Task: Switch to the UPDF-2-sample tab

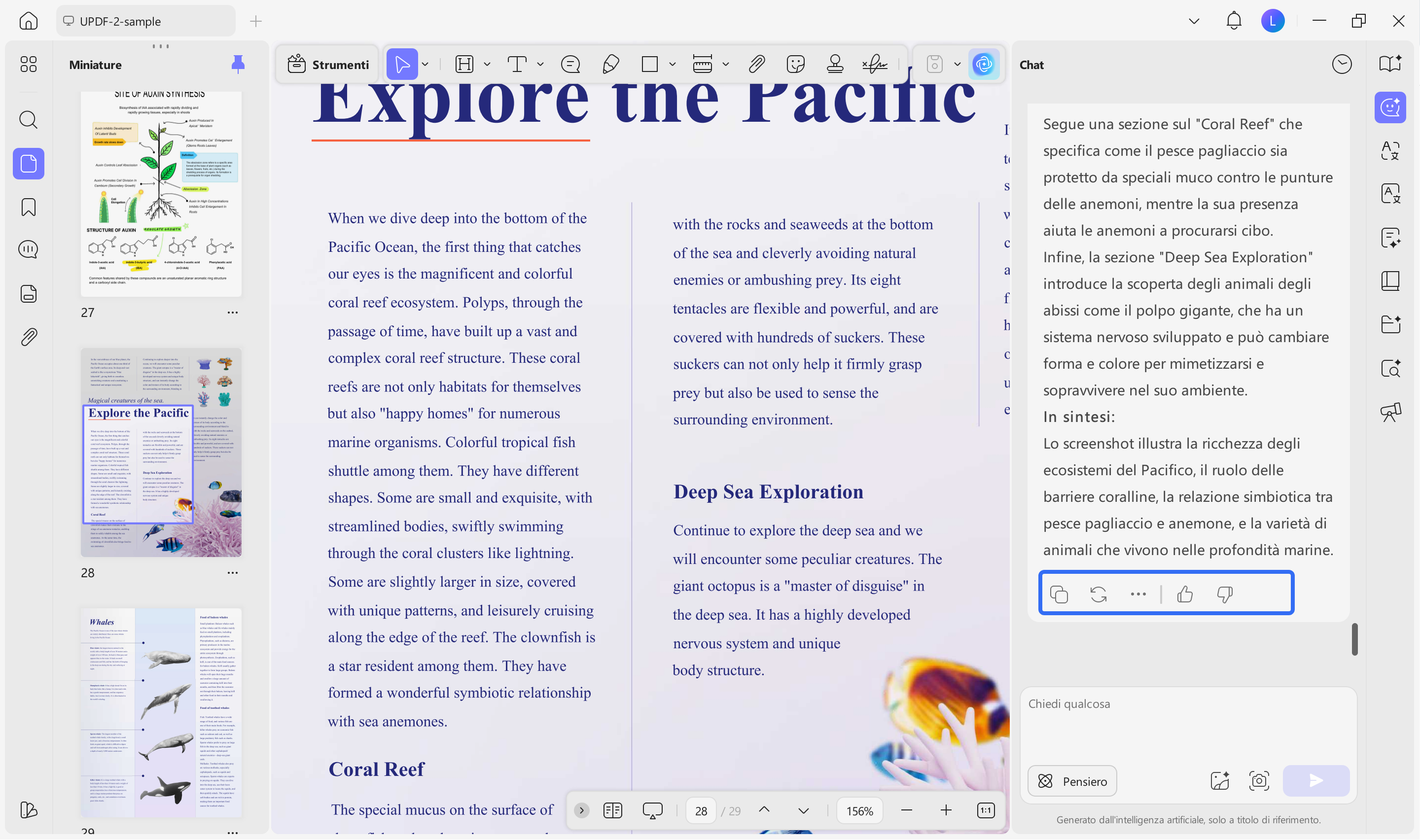Action: (x=145, y=21)
